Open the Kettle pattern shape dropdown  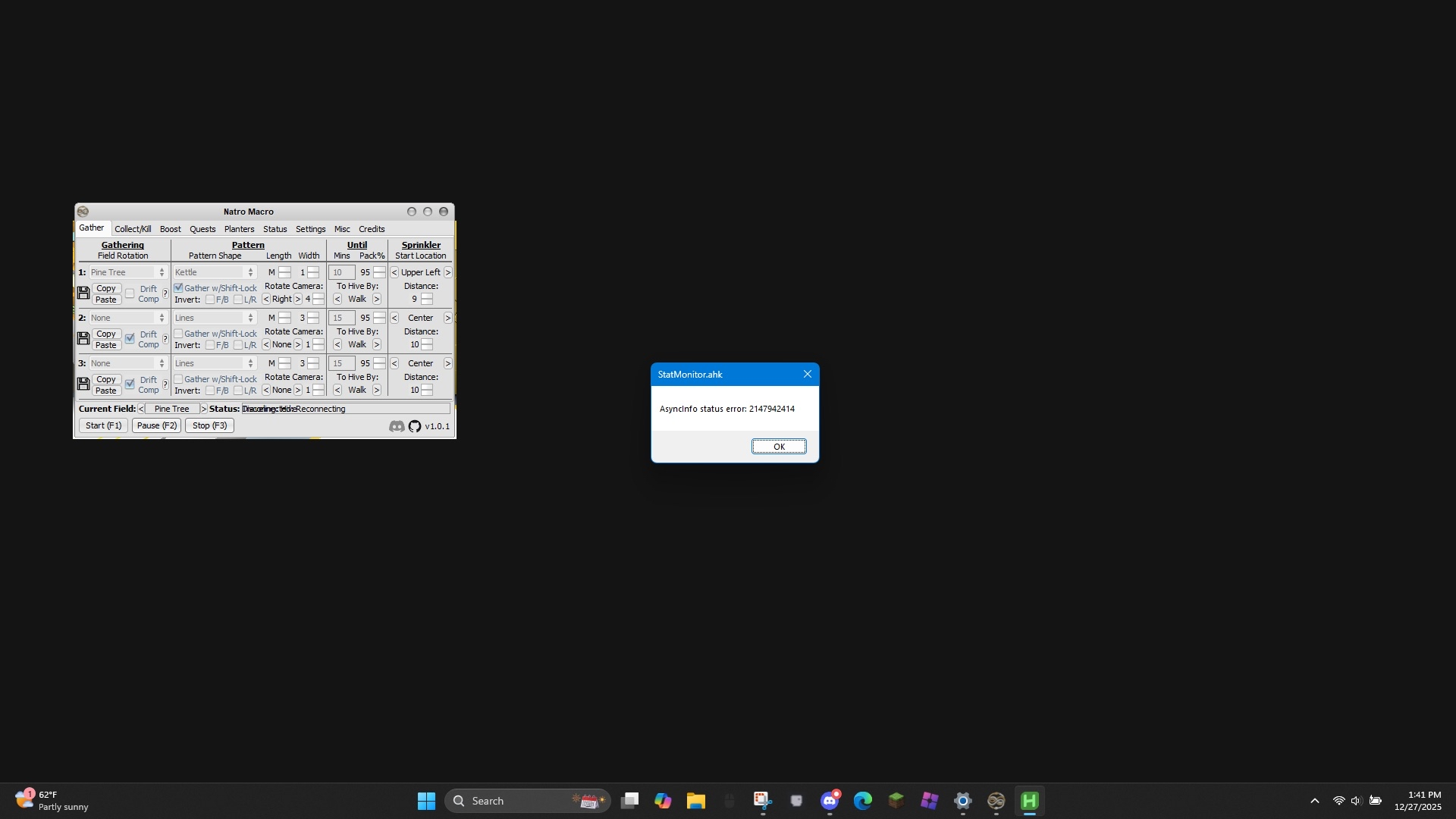(215, 272)
